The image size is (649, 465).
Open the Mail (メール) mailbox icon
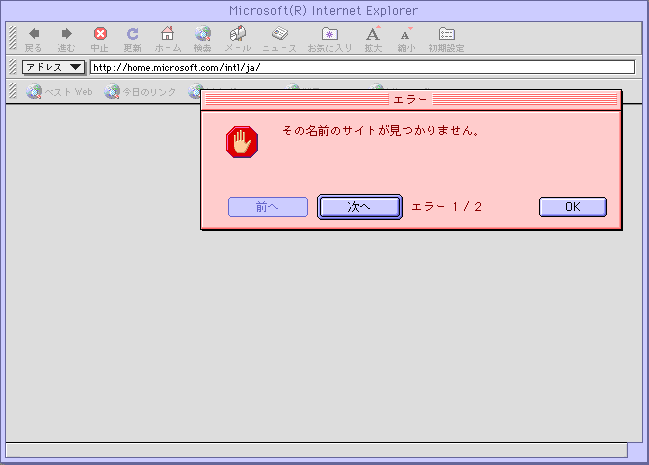click(x=238, y=34)
